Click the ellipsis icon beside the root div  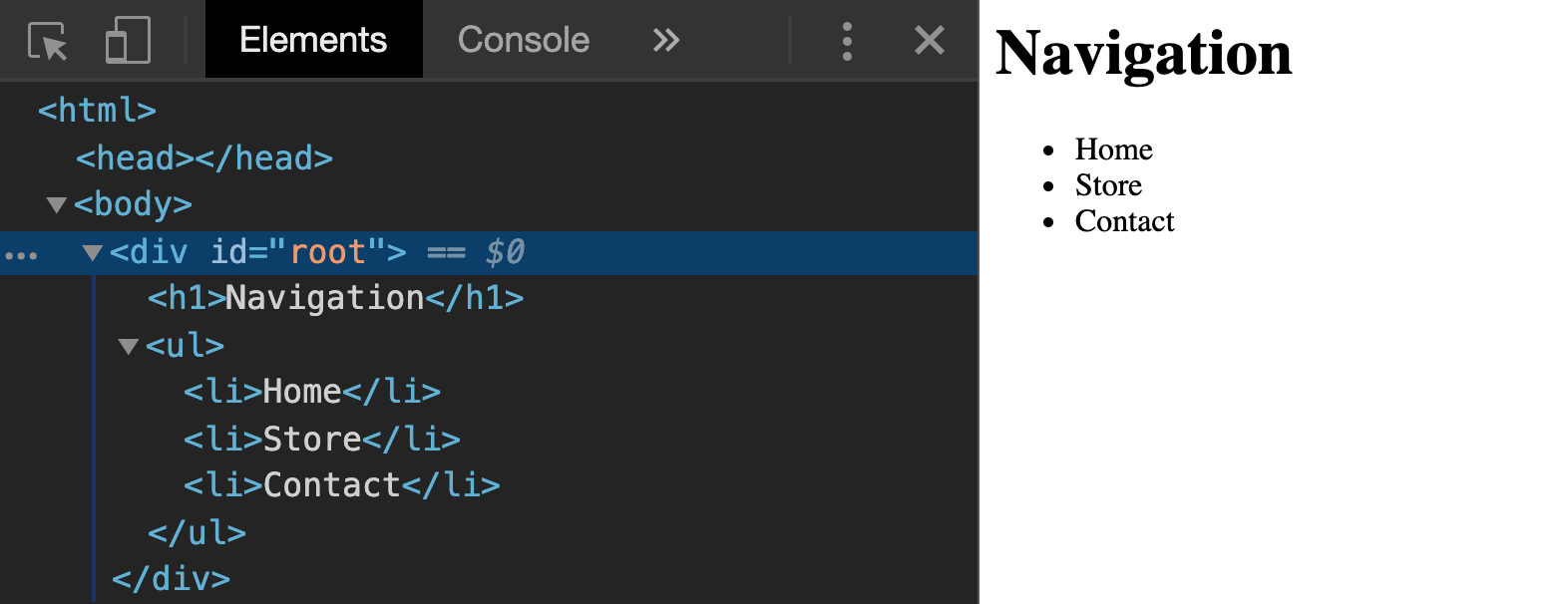point(21,254)
